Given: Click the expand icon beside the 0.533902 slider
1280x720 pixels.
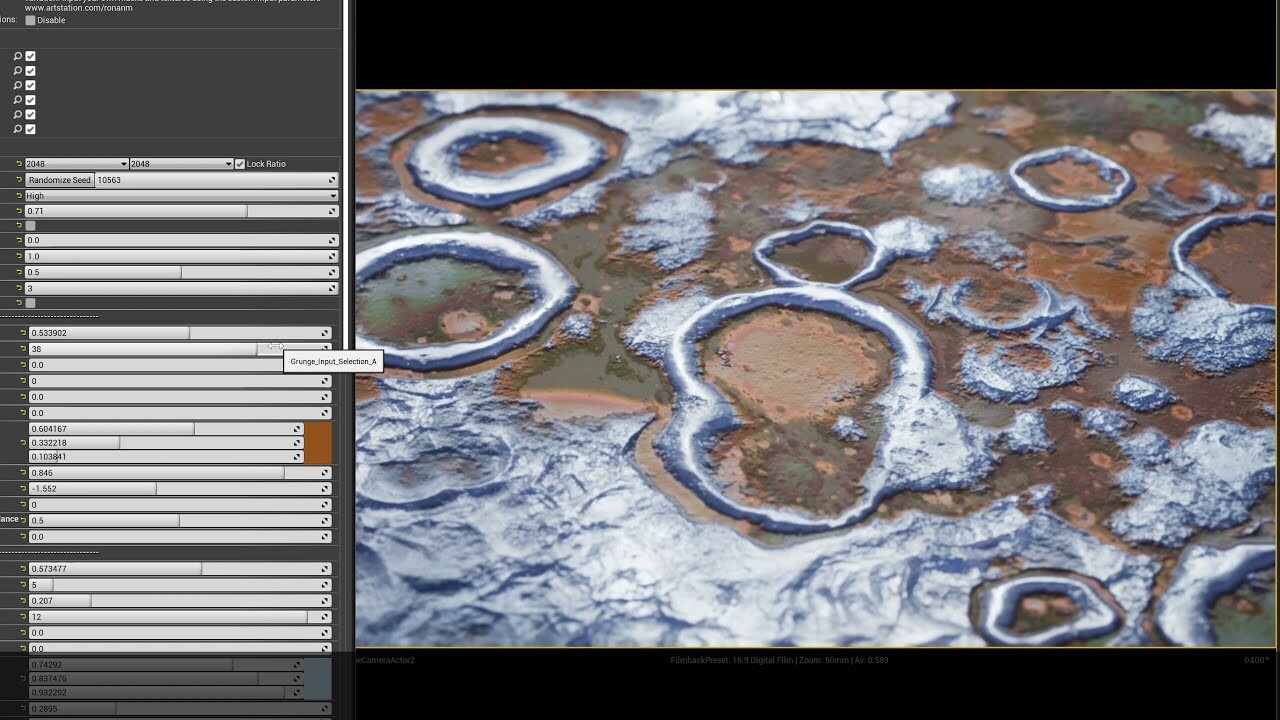Looking at the screenshot, I should click(325, 332).
